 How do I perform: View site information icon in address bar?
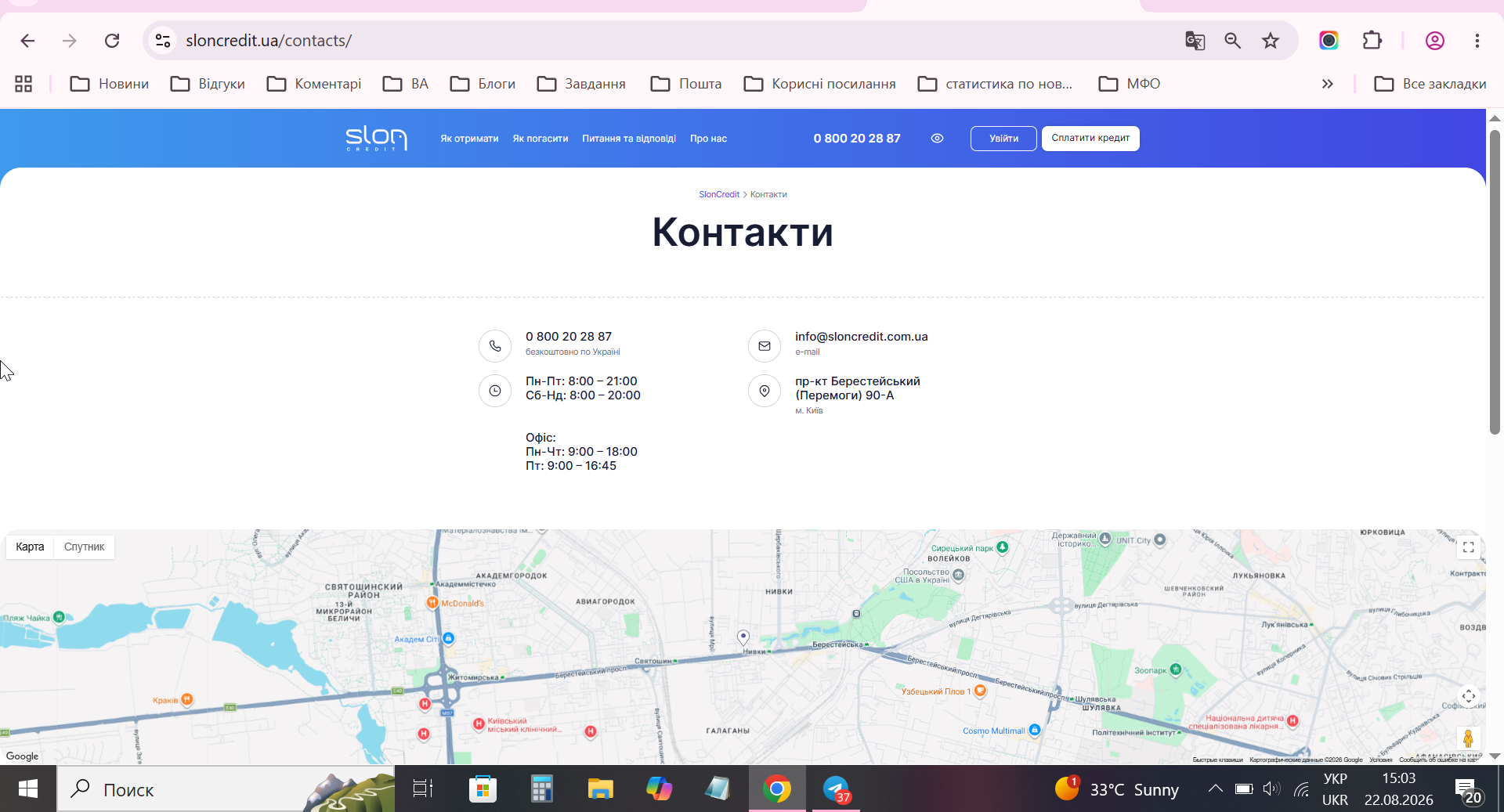163,41
